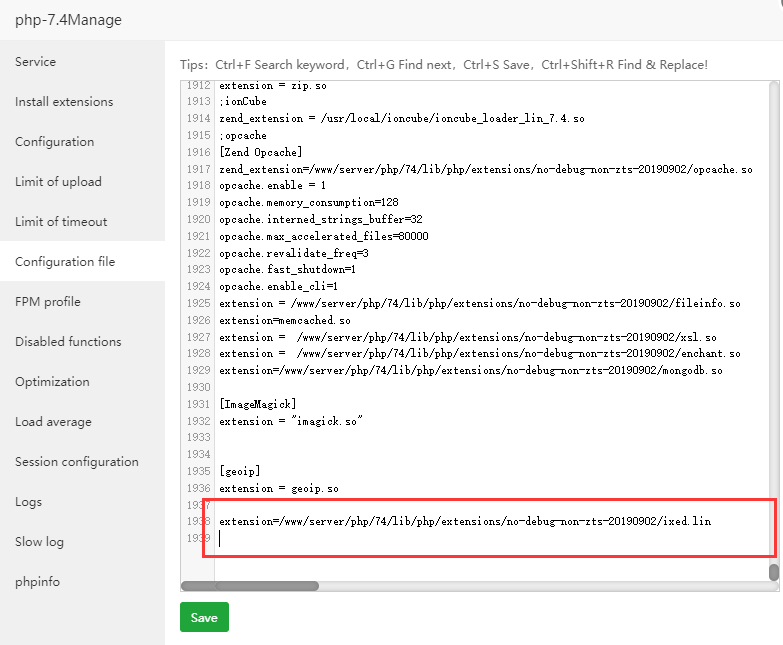This screenshot has width=783, height=645.
Task: Switch to FPM profile
Action: click(x=48, y=302)
